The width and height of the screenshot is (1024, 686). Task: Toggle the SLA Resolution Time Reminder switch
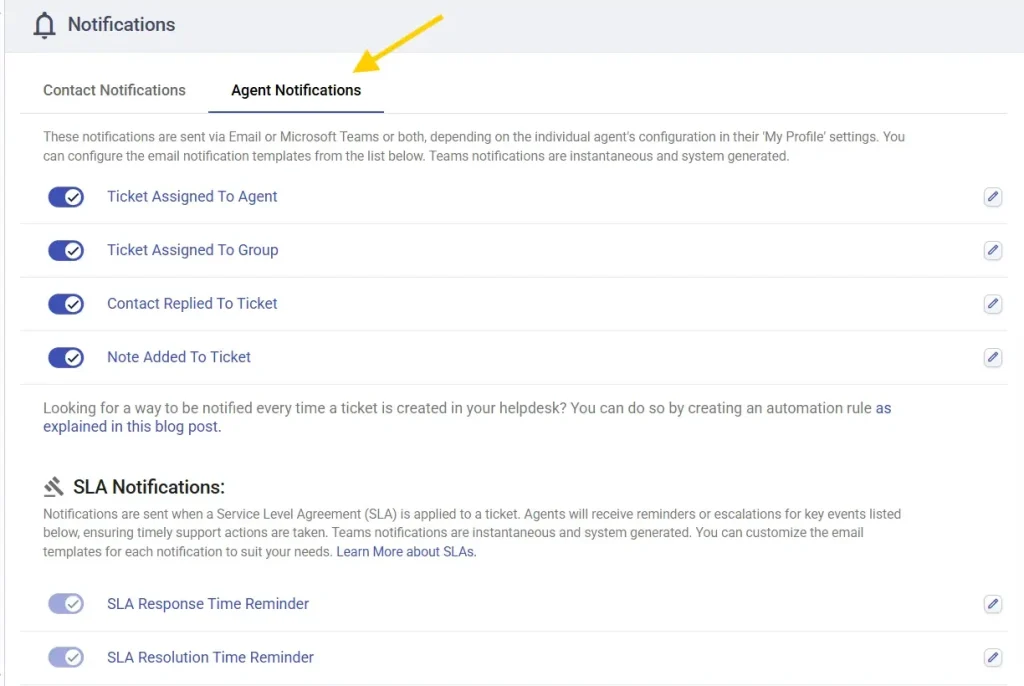[x=66, y=657]
